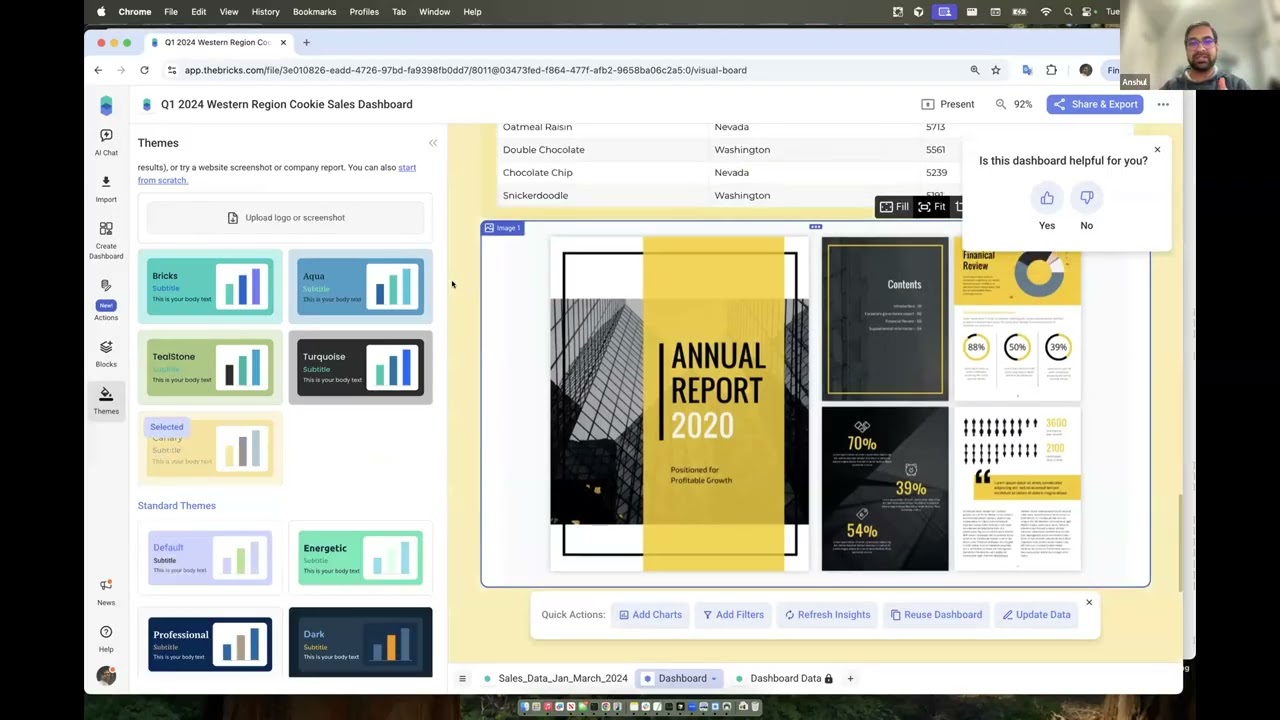Open the AI Chat sidebar icon
1280x720 pixels.
(x=106, y=135)
